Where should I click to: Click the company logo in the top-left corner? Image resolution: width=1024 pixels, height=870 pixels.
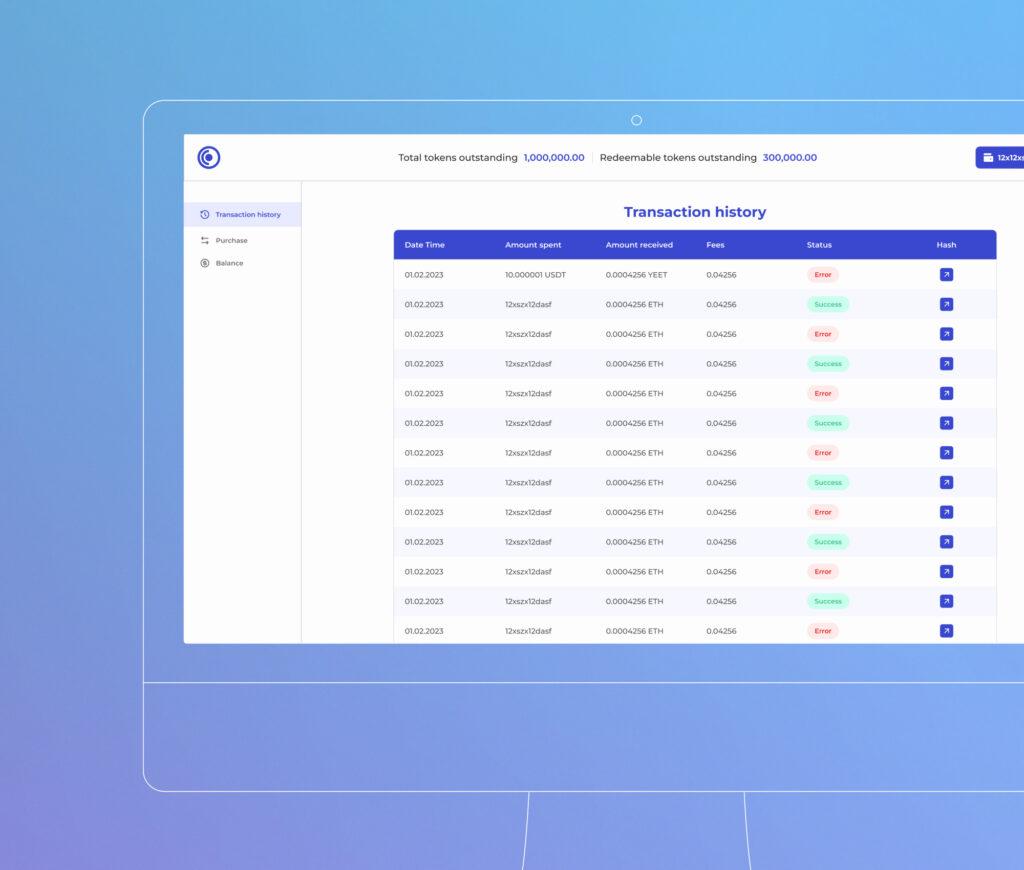208,157
